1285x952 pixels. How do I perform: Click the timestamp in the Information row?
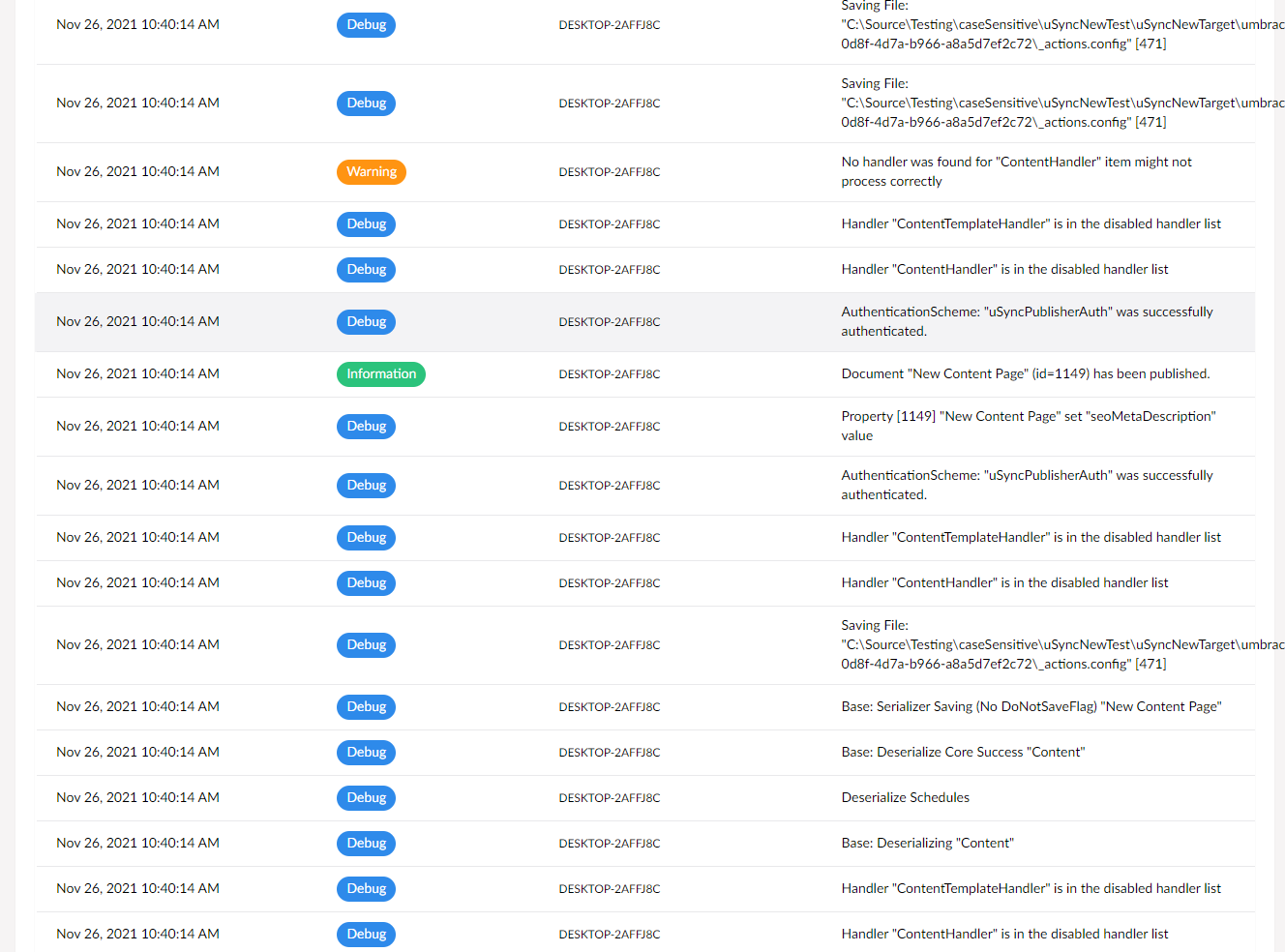137,374
